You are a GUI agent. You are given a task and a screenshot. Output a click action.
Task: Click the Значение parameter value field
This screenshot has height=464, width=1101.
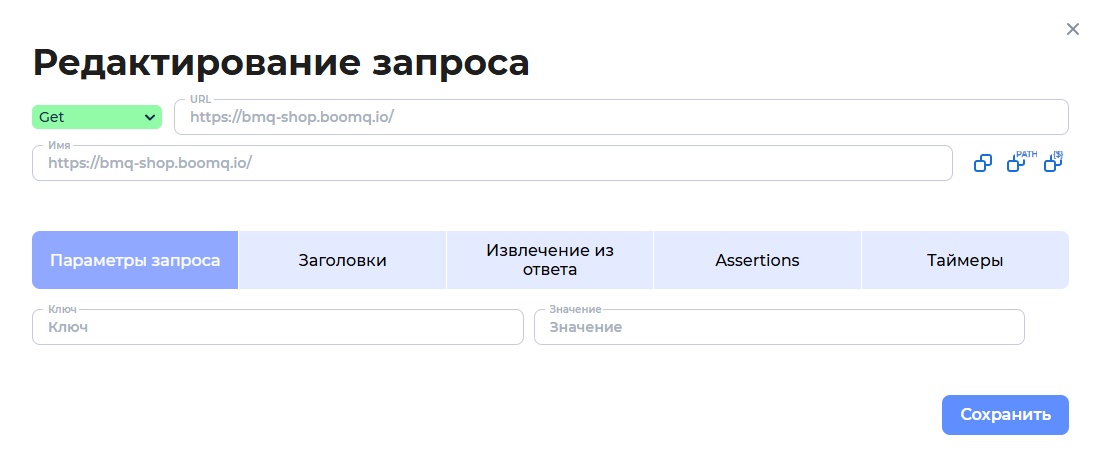point(778,327)
